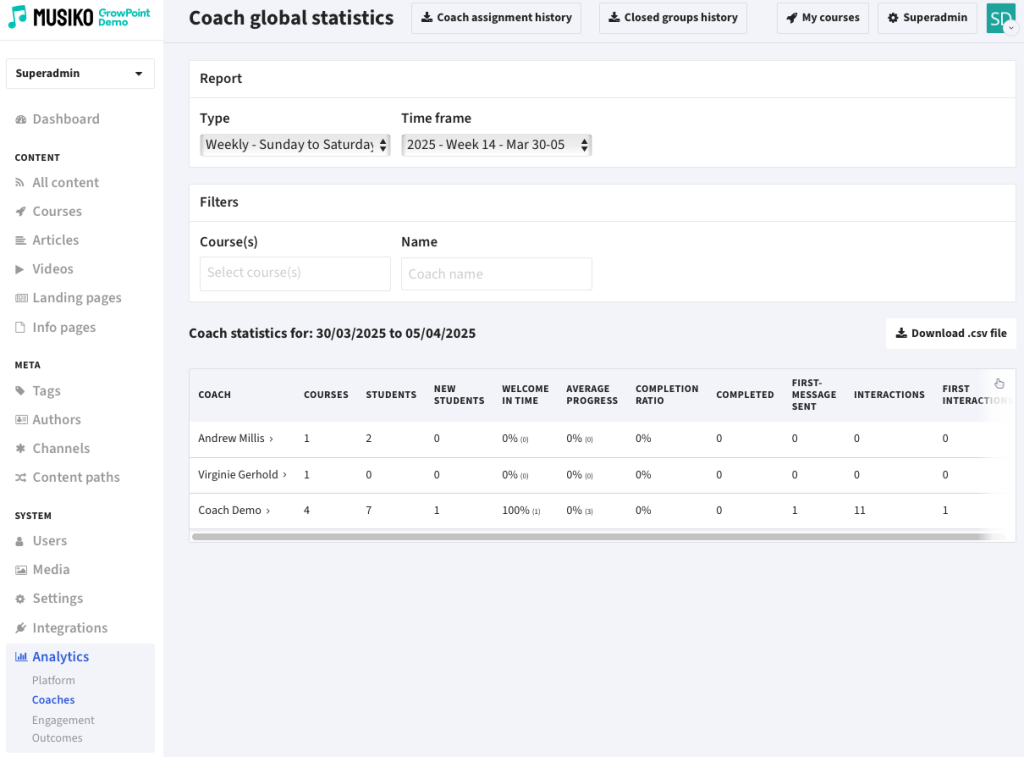
Task: Open Users in the sidebar
Action: coord(50,541)
